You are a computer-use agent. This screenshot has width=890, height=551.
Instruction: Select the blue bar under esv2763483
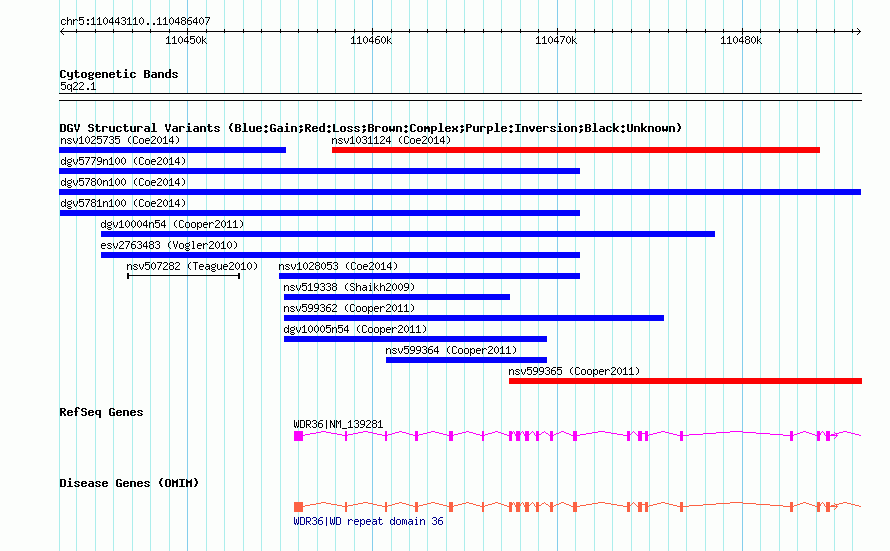click(341, 255)
